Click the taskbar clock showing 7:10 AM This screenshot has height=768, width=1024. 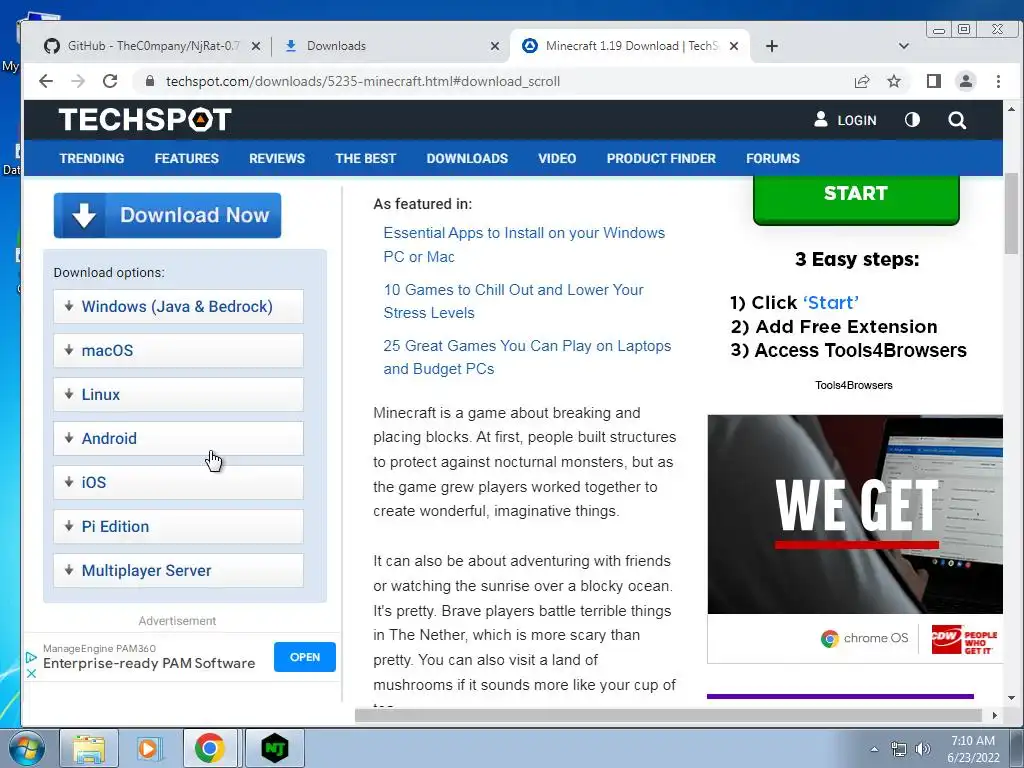pyautogui.click(x=973, y=749)
